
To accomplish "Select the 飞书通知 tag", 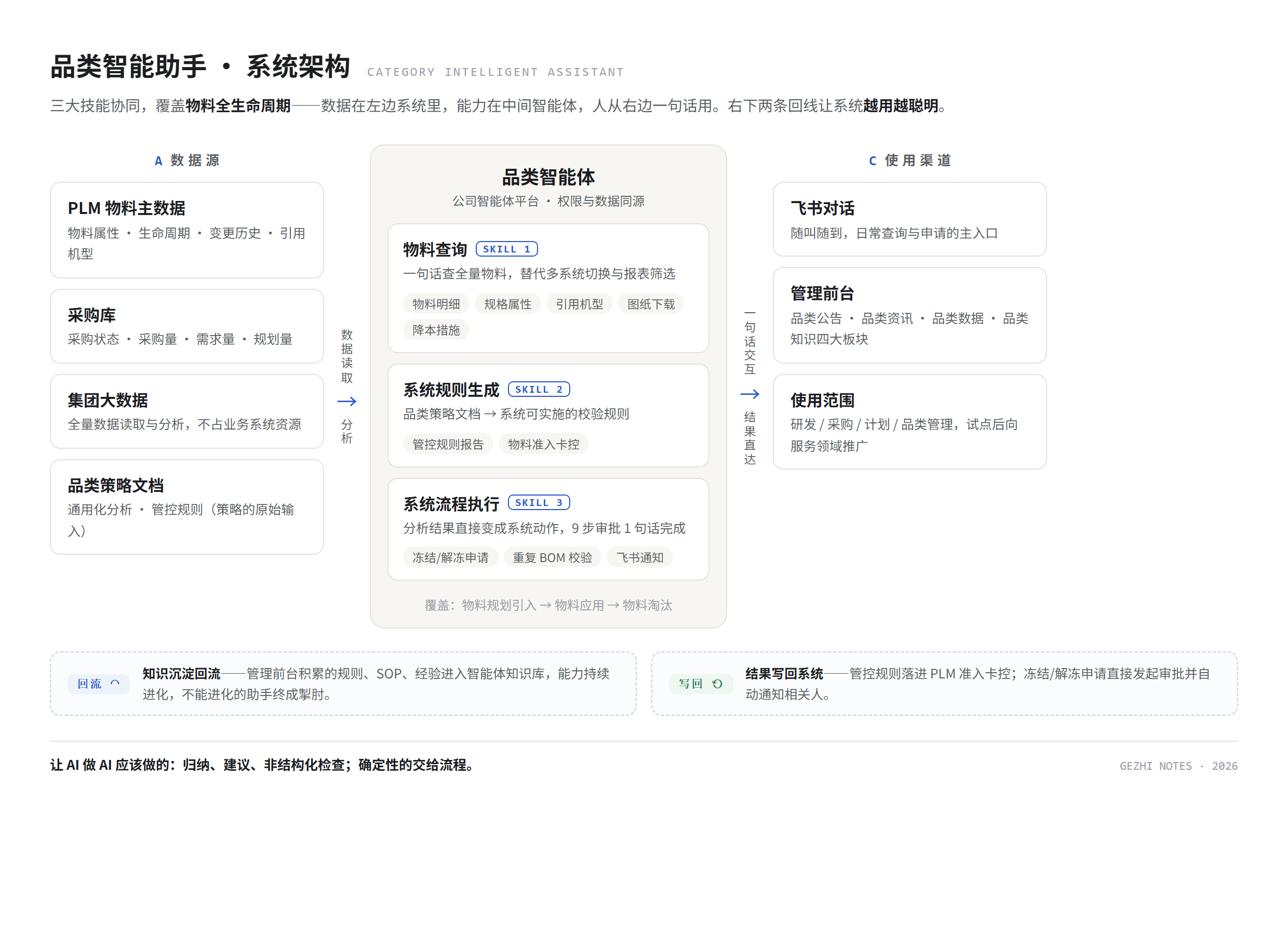I will click(x=639, y=557).
